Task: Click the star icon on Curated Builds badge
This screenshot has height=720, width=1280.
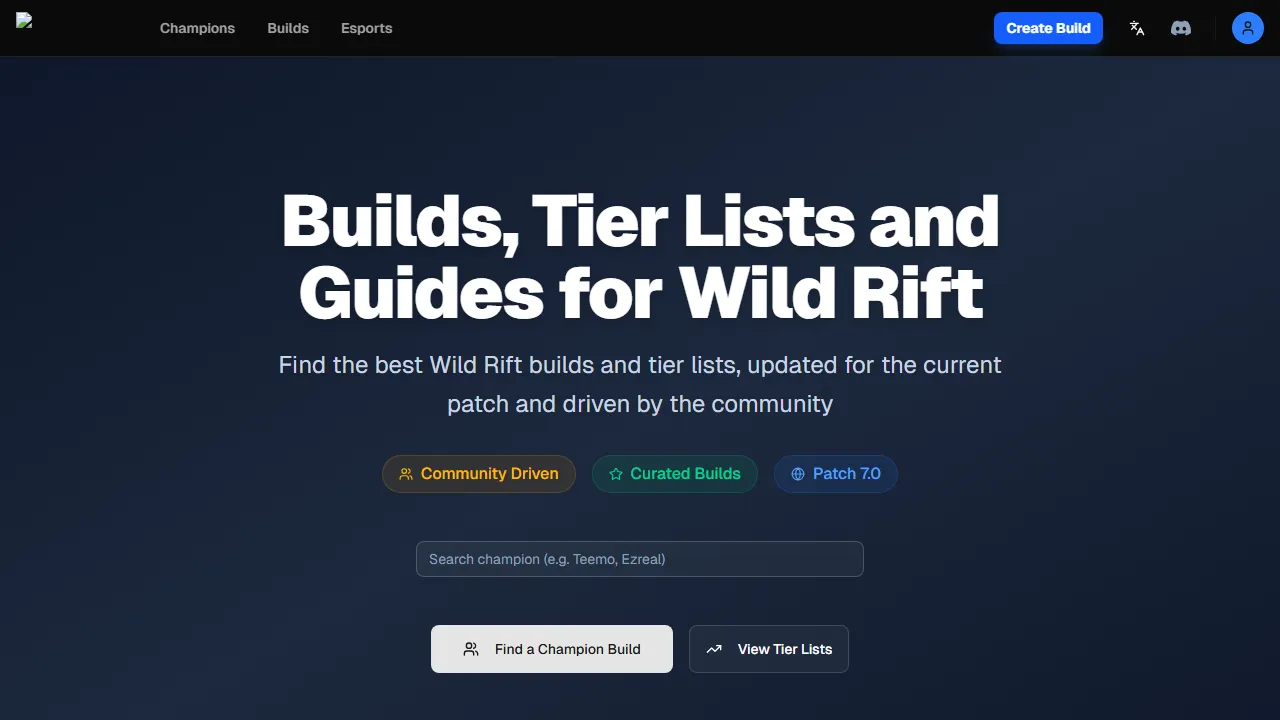Action: [x=617, y=474]
